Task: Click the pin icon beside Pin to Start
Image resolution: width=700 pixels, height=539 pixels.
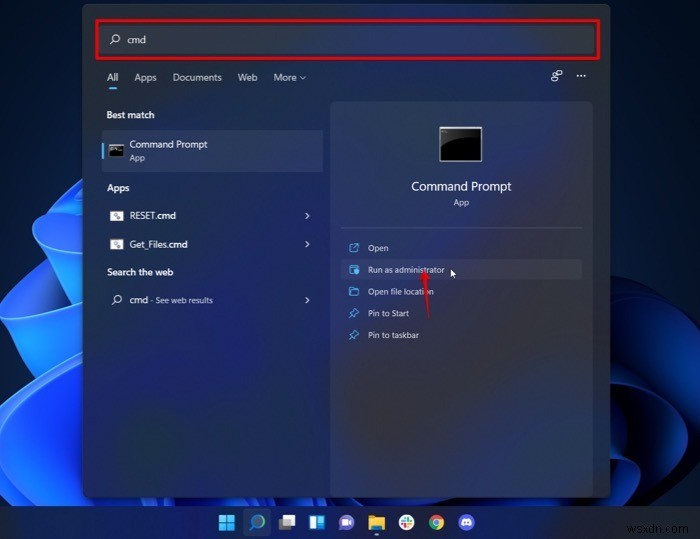Action: 354,313
